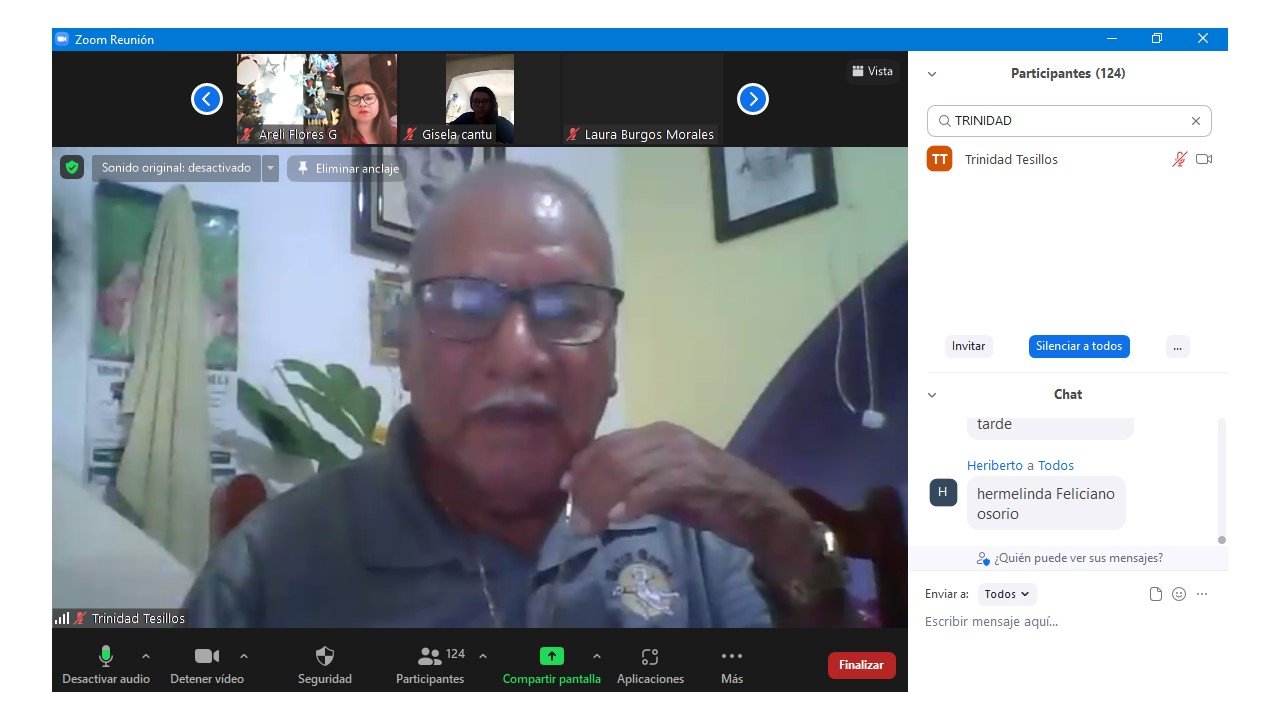Open the Participantes panel from the toolbar

430,657
